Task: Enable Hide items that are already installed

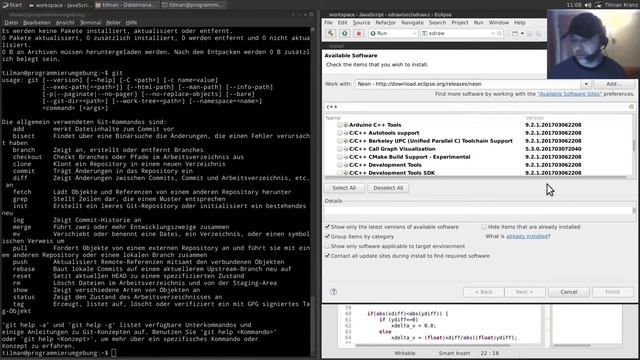Action: pyautogui.click(x=484, y=227)
